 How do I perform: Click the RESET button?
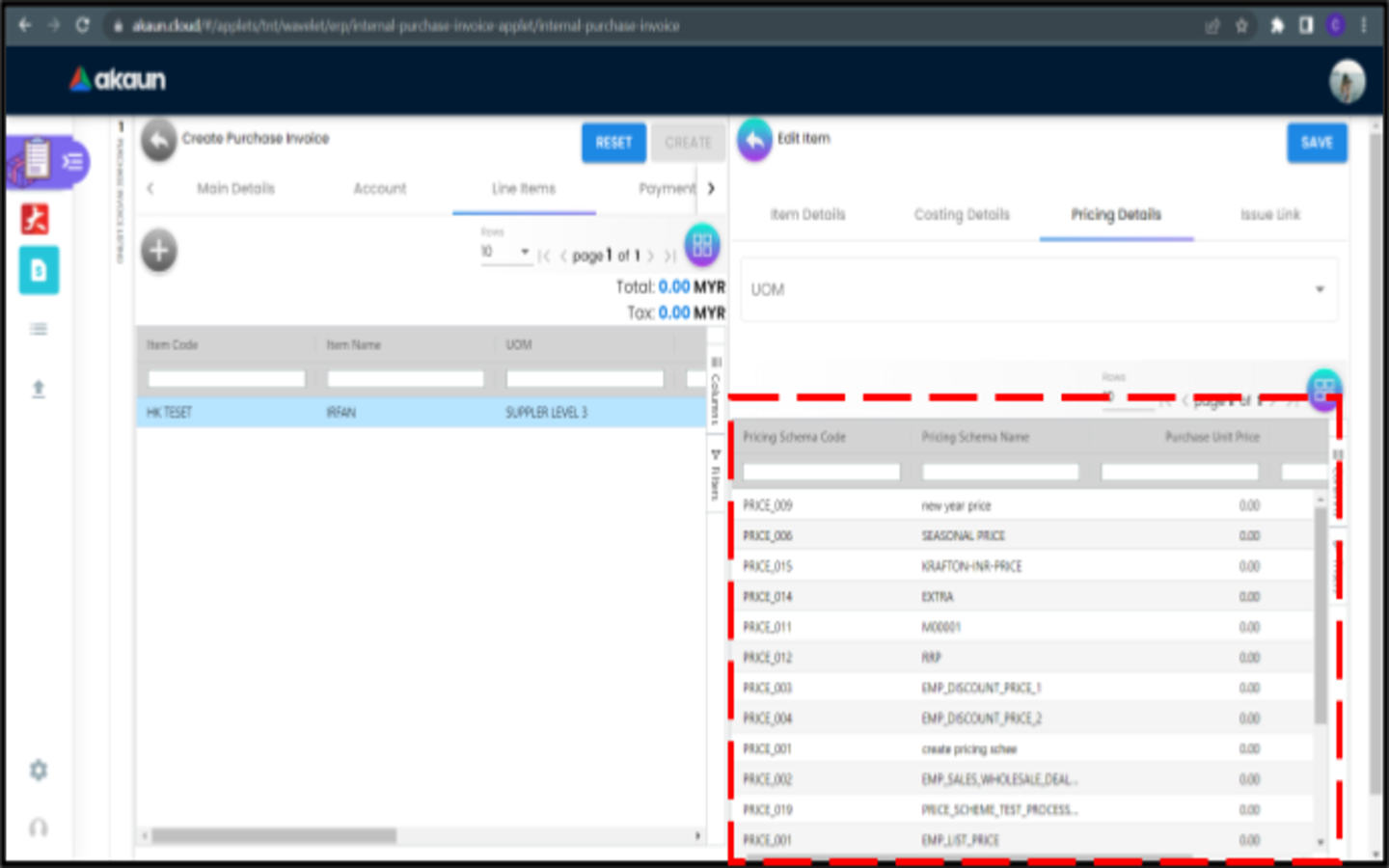613,143
